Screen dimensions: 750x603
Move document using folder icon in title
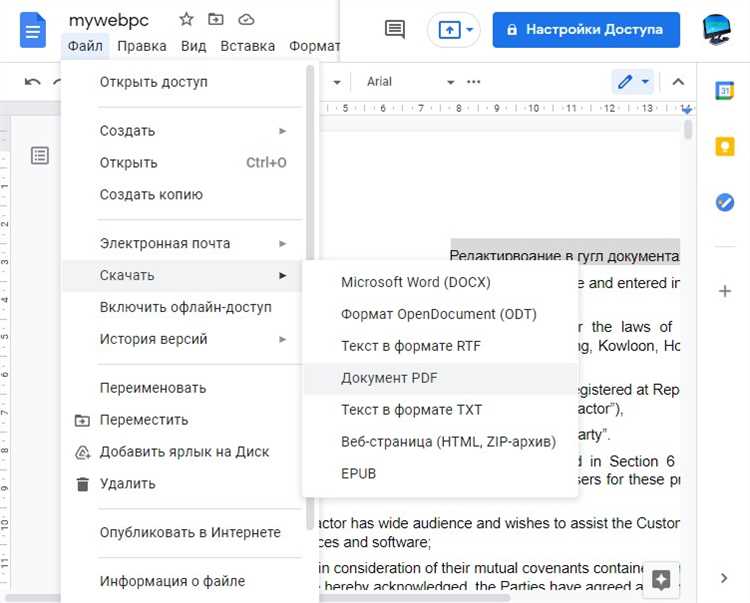pos(216,19)
